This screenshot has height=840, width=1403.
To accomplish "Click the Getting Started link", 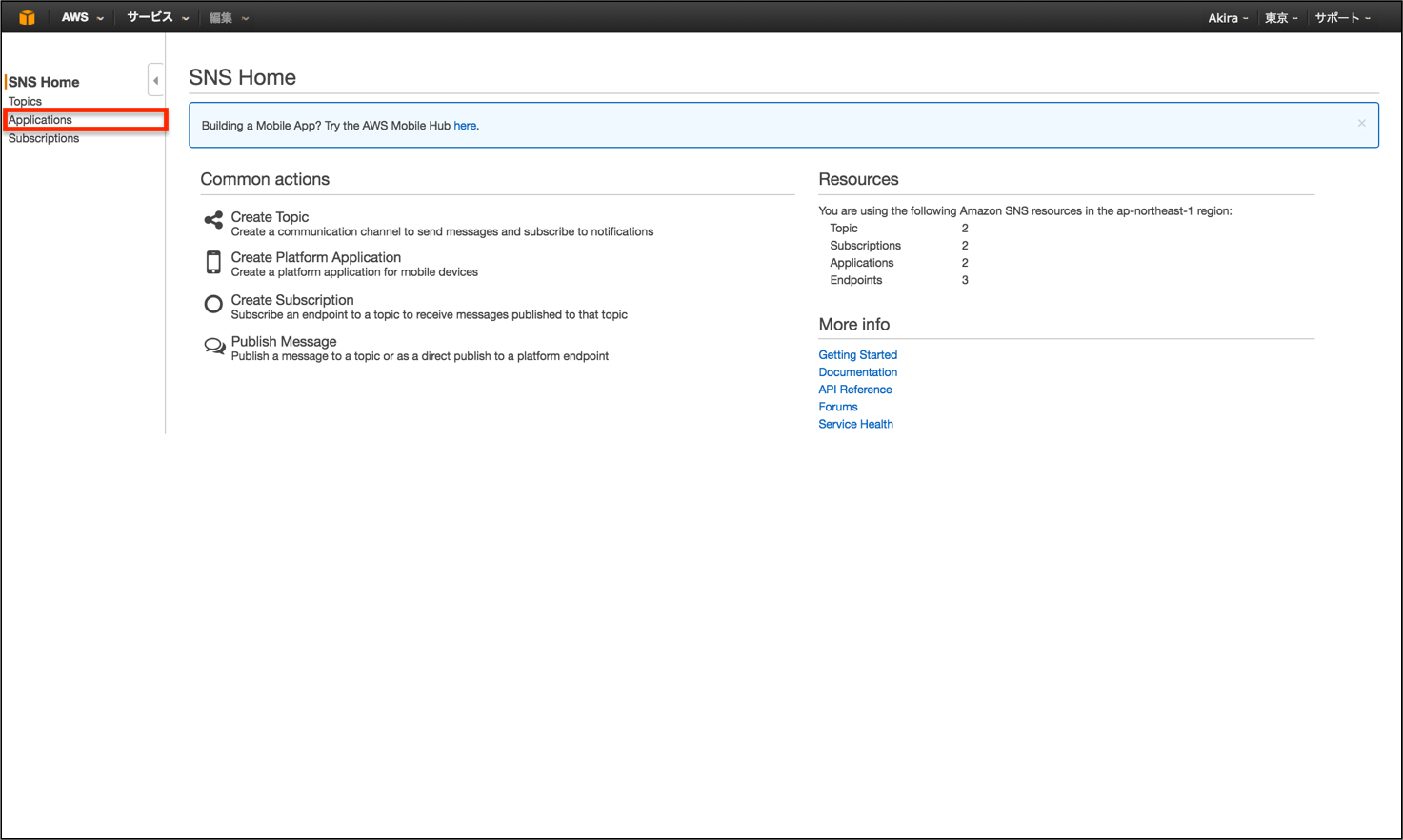I will (857, 354).
